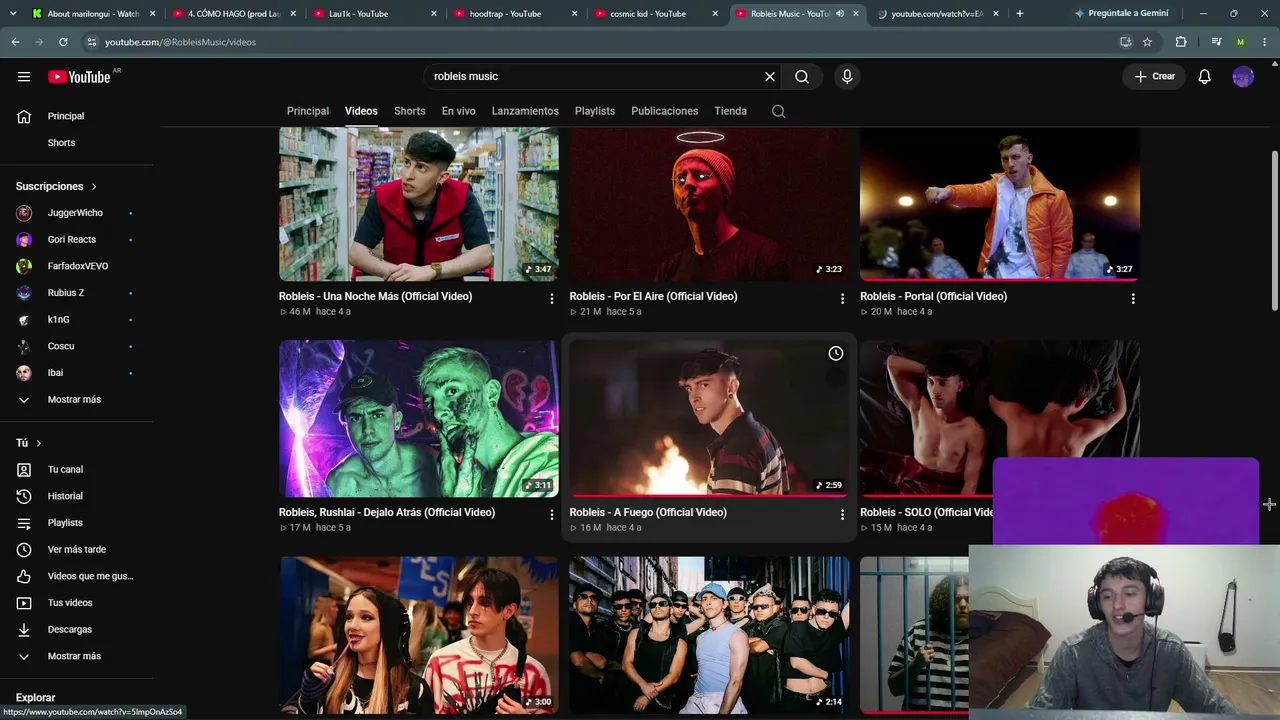Select the Videos channel tab
Screen dimensions: 1280x720
pos(361,111)
